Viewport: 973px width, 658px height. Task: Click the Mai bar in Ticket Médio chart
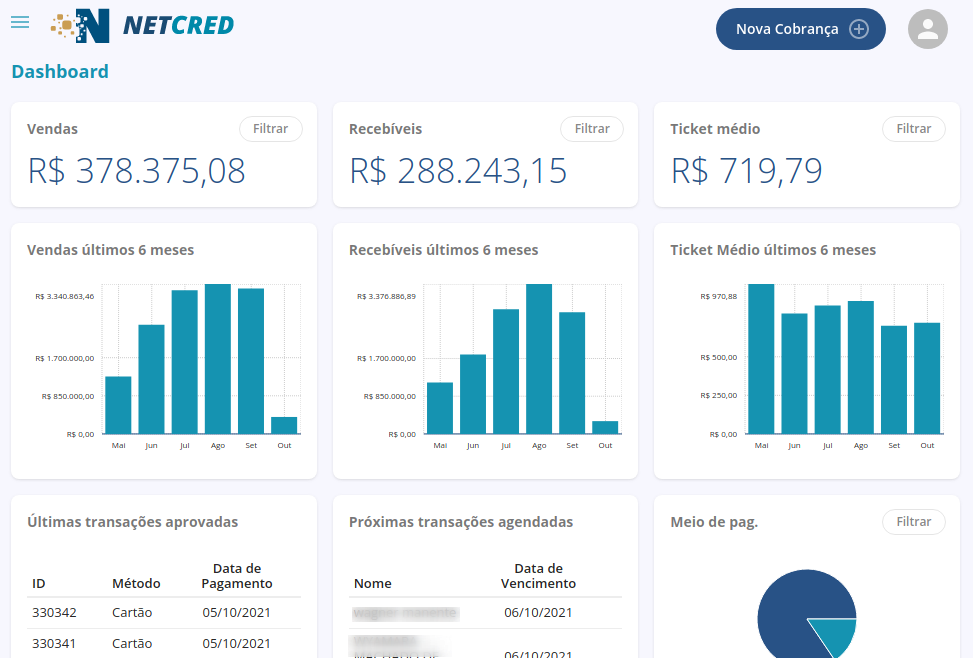tap(761, 359)
